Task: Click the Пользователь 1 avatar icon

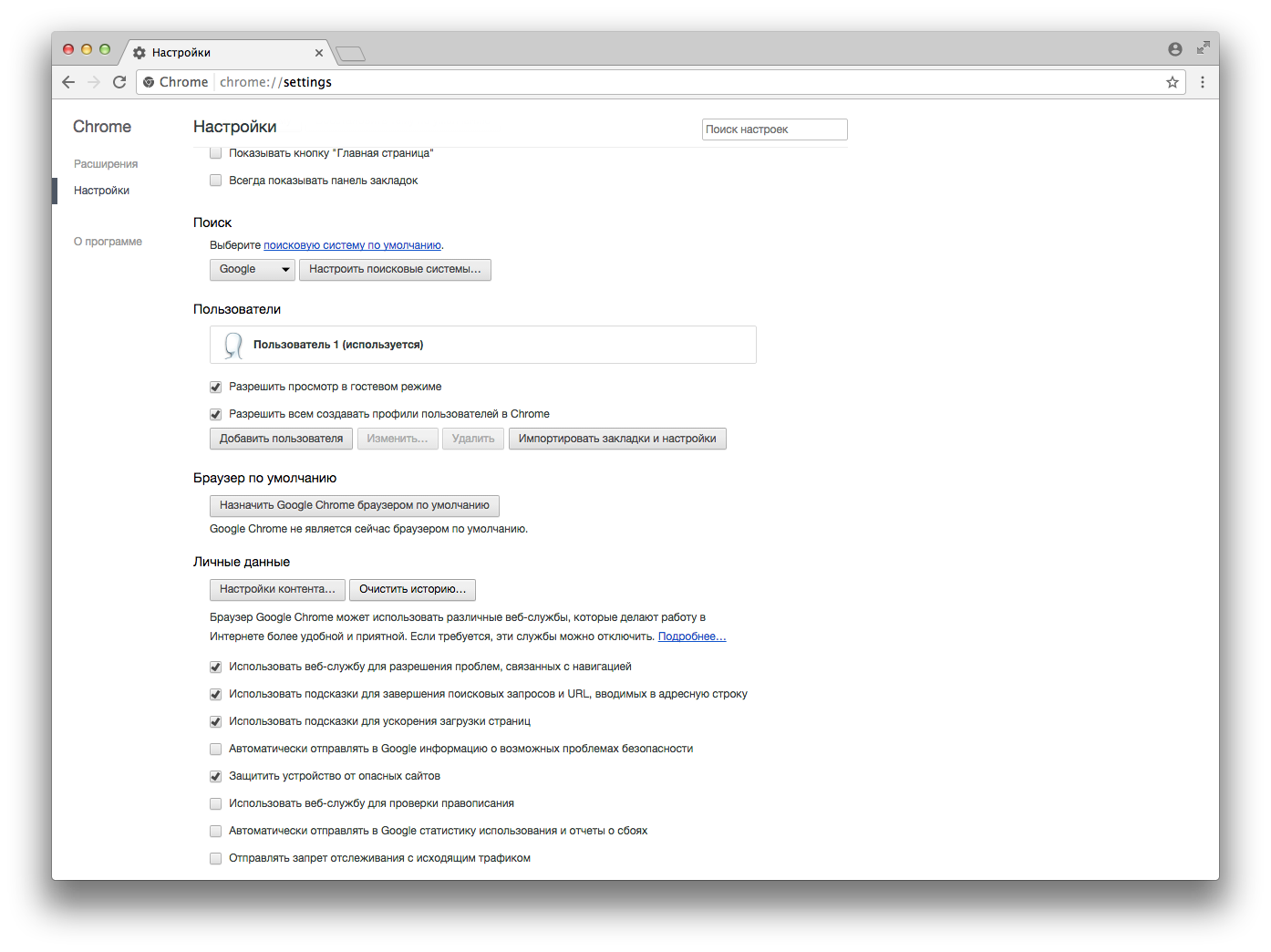Action: point(233,345)
